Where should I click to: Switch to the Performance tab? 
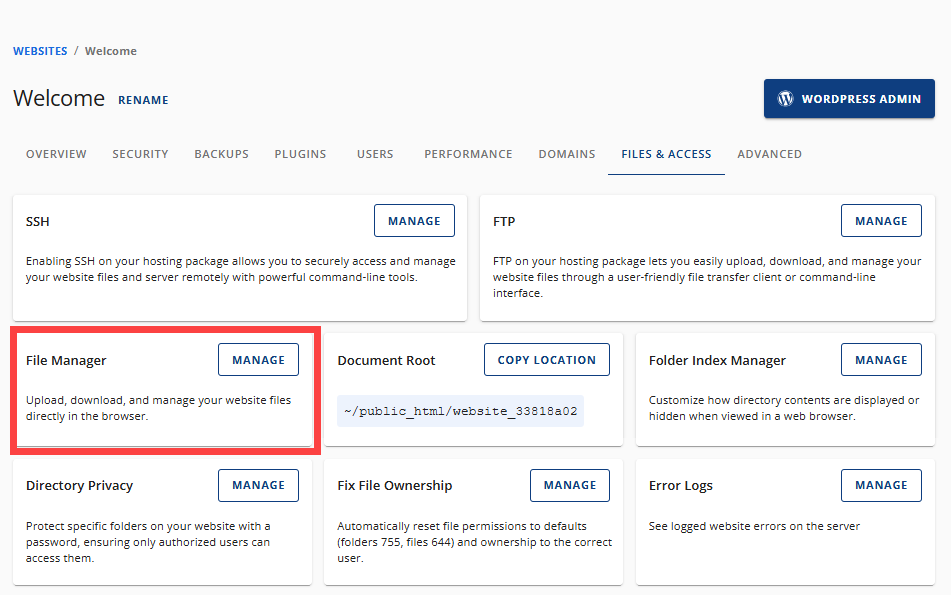click(468, 154)
